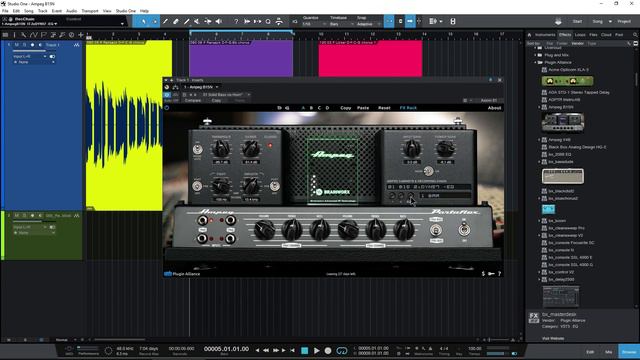This screenshot has width=640, height=360.
Task: Open the FX Rack in plugin
Action: (x=408, y=108)
